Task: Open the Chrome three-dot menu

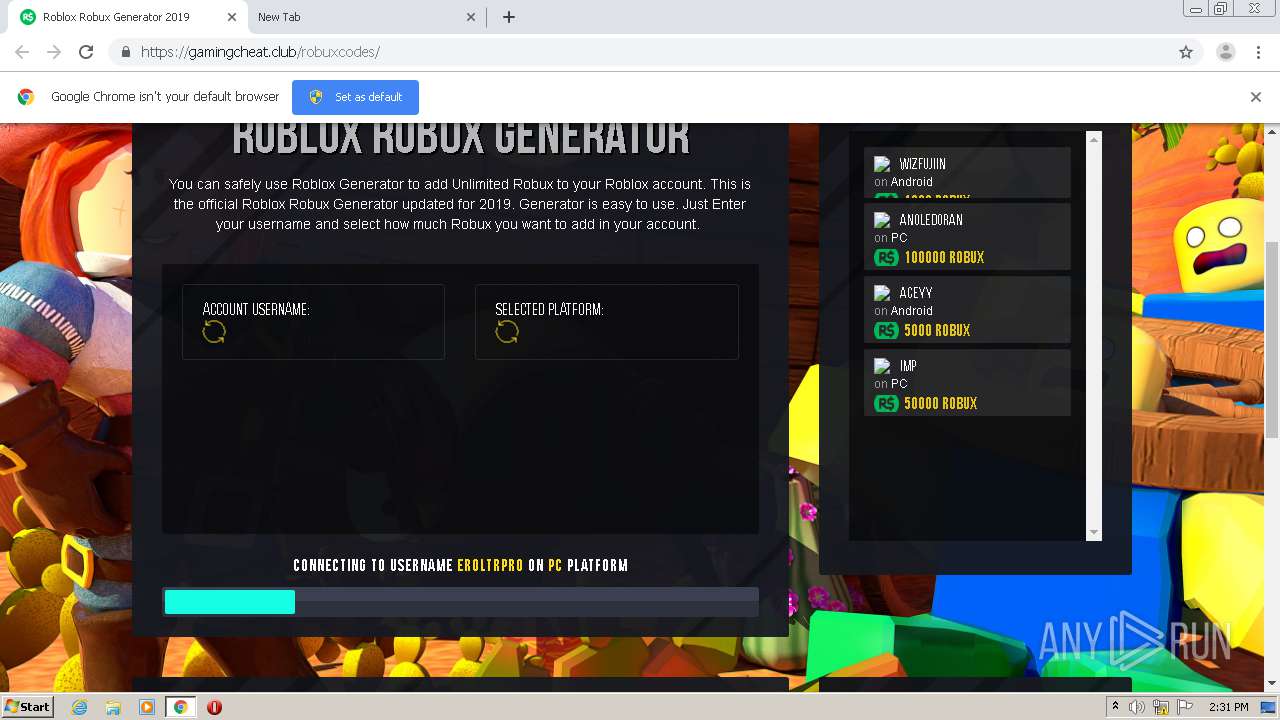Action: click(1259, 52)
